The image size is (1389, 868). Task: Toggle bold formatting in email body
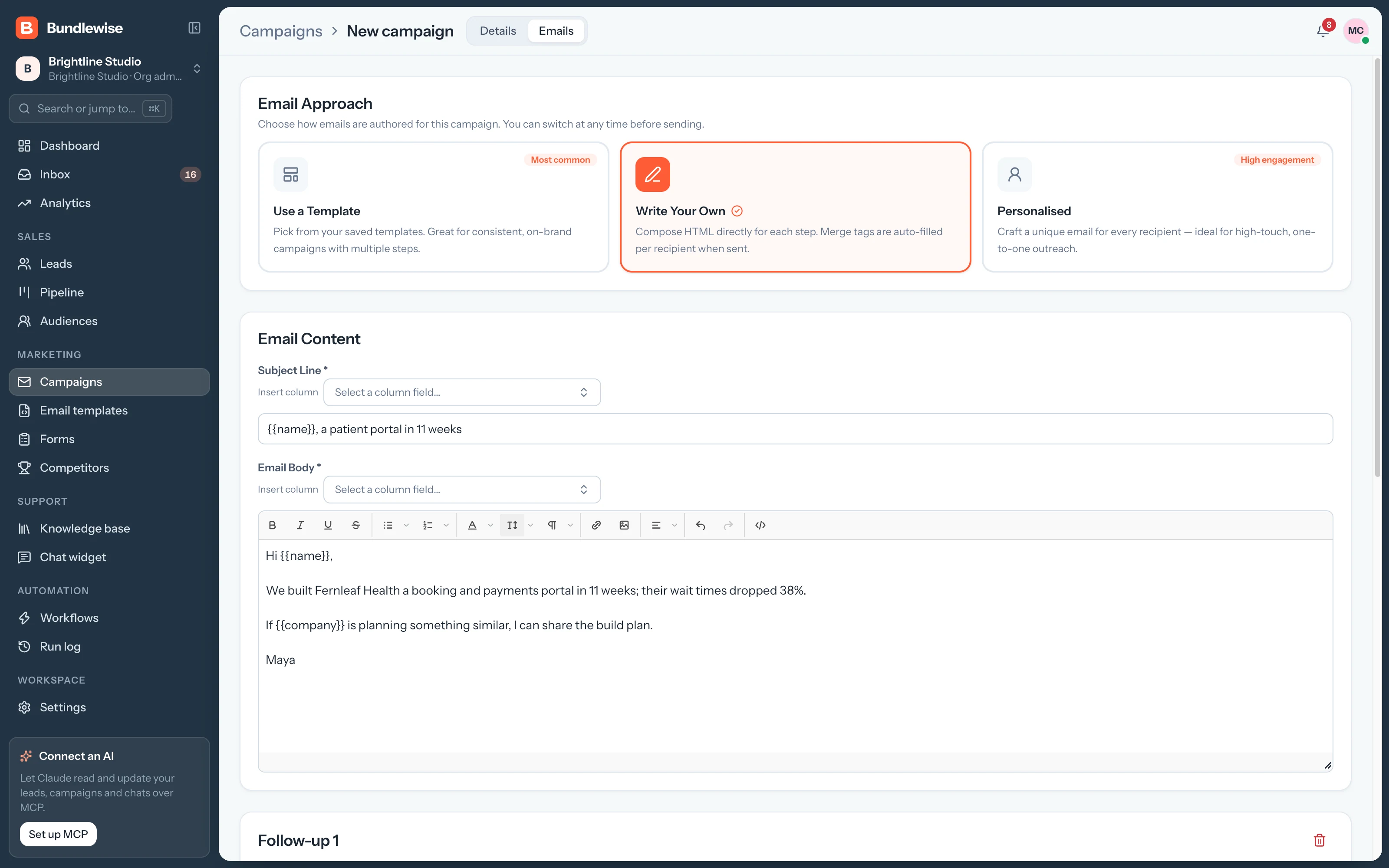tap(273, 525)
